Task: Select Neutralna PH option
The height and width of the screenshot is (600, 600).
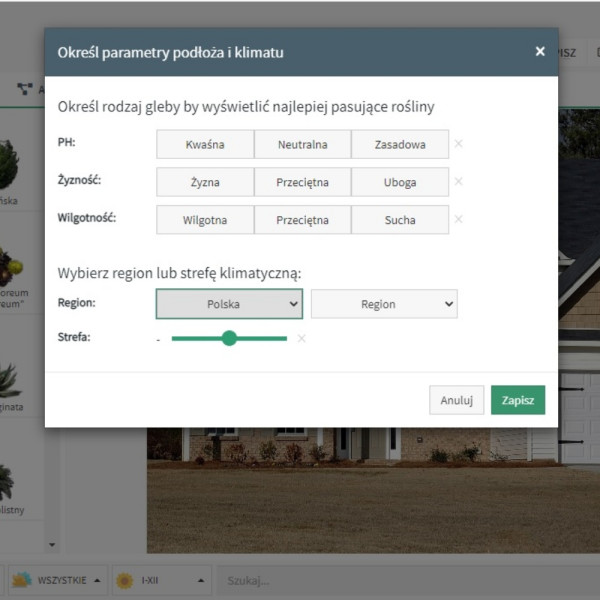Action: (x=302, y=144)
